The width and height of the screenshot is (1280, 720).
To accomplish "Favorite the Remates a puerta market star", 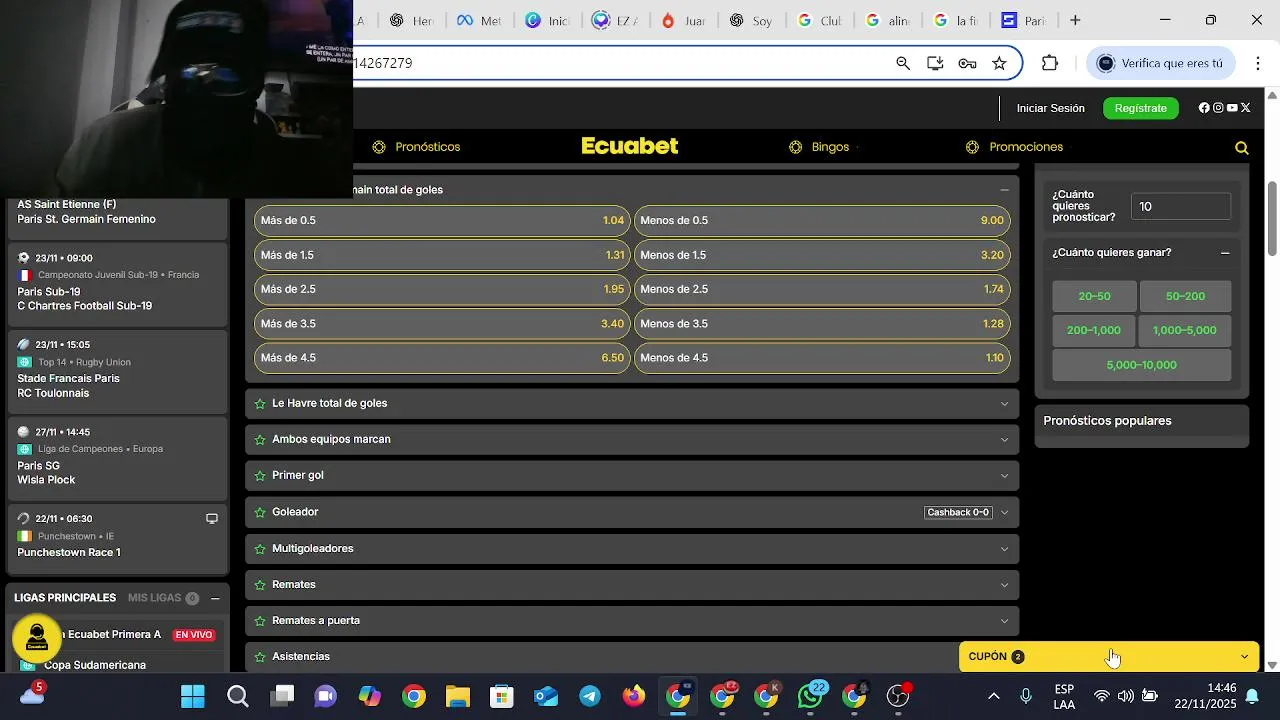I will pos(260,620).
